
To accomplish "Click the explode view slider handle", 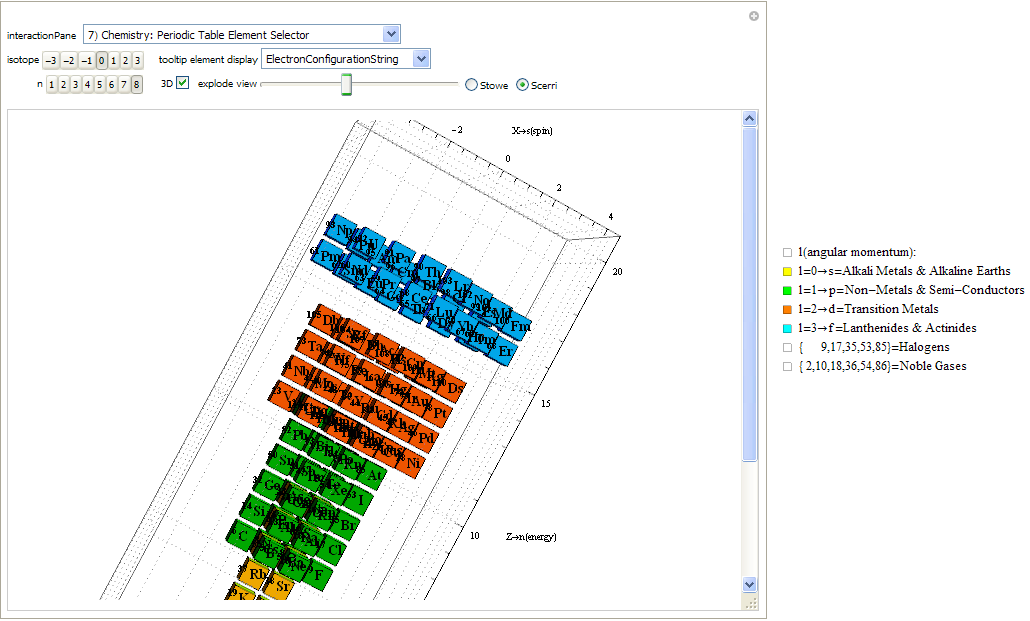I will tap(346, 85).
